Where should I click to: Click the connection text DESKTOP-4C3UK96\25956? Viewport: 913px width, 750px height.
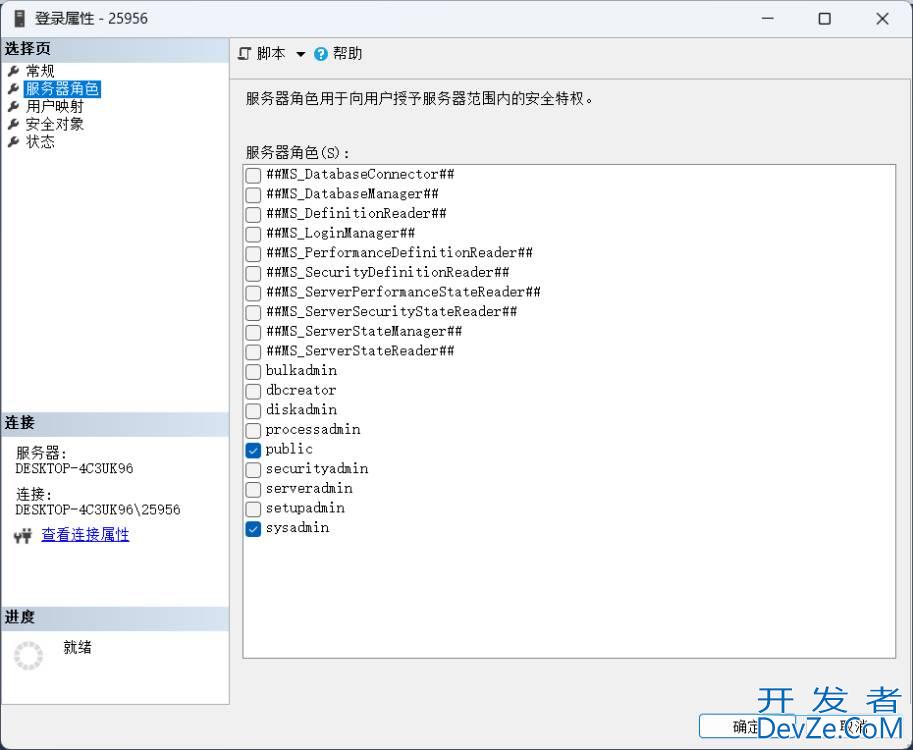pos(98,510)
